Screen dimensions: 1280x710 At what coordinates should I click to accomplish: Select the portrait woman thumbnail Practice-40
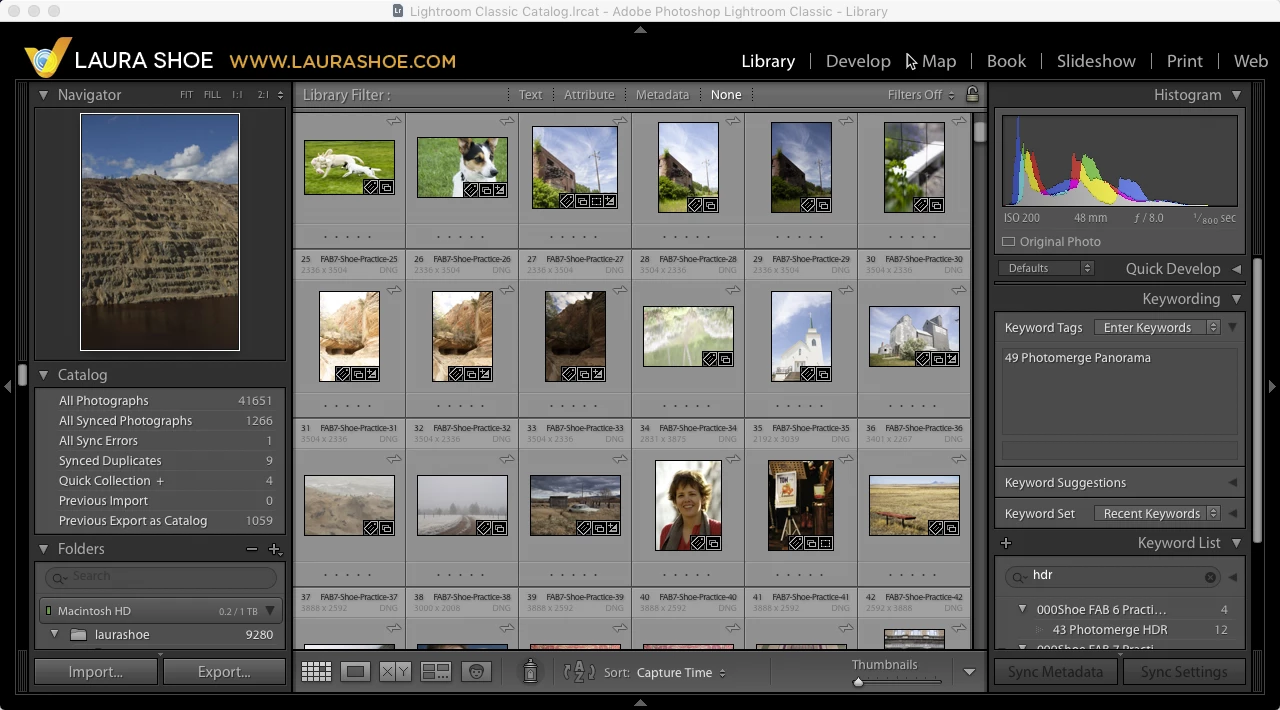pyautogui.click(x=688, y=505)
